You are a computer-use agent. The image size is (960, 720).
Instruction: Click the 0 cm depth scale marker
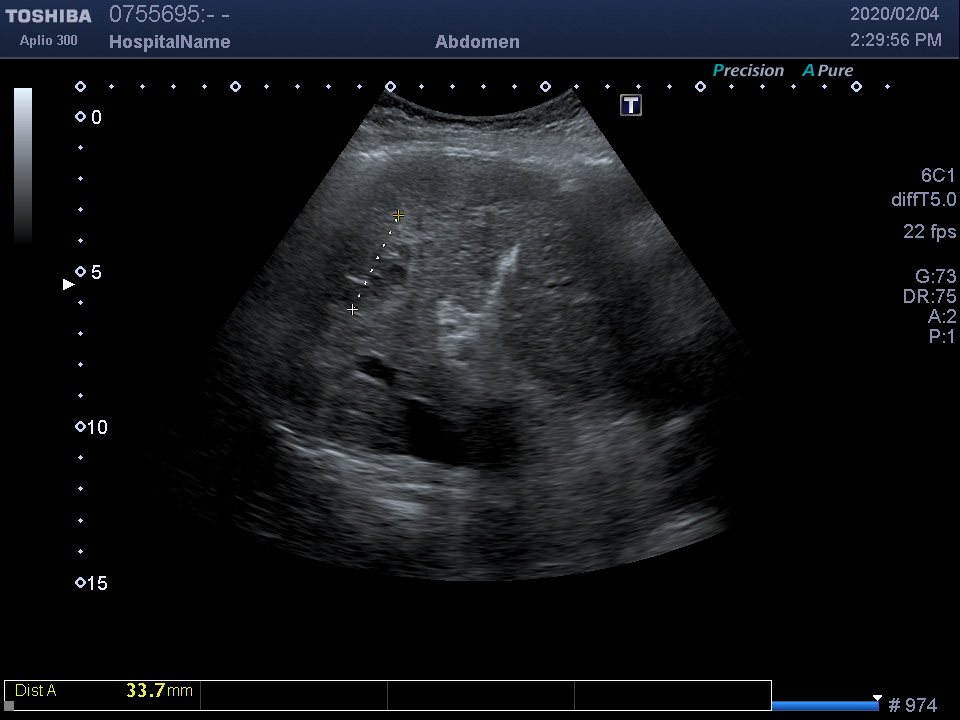click(81, 117)
